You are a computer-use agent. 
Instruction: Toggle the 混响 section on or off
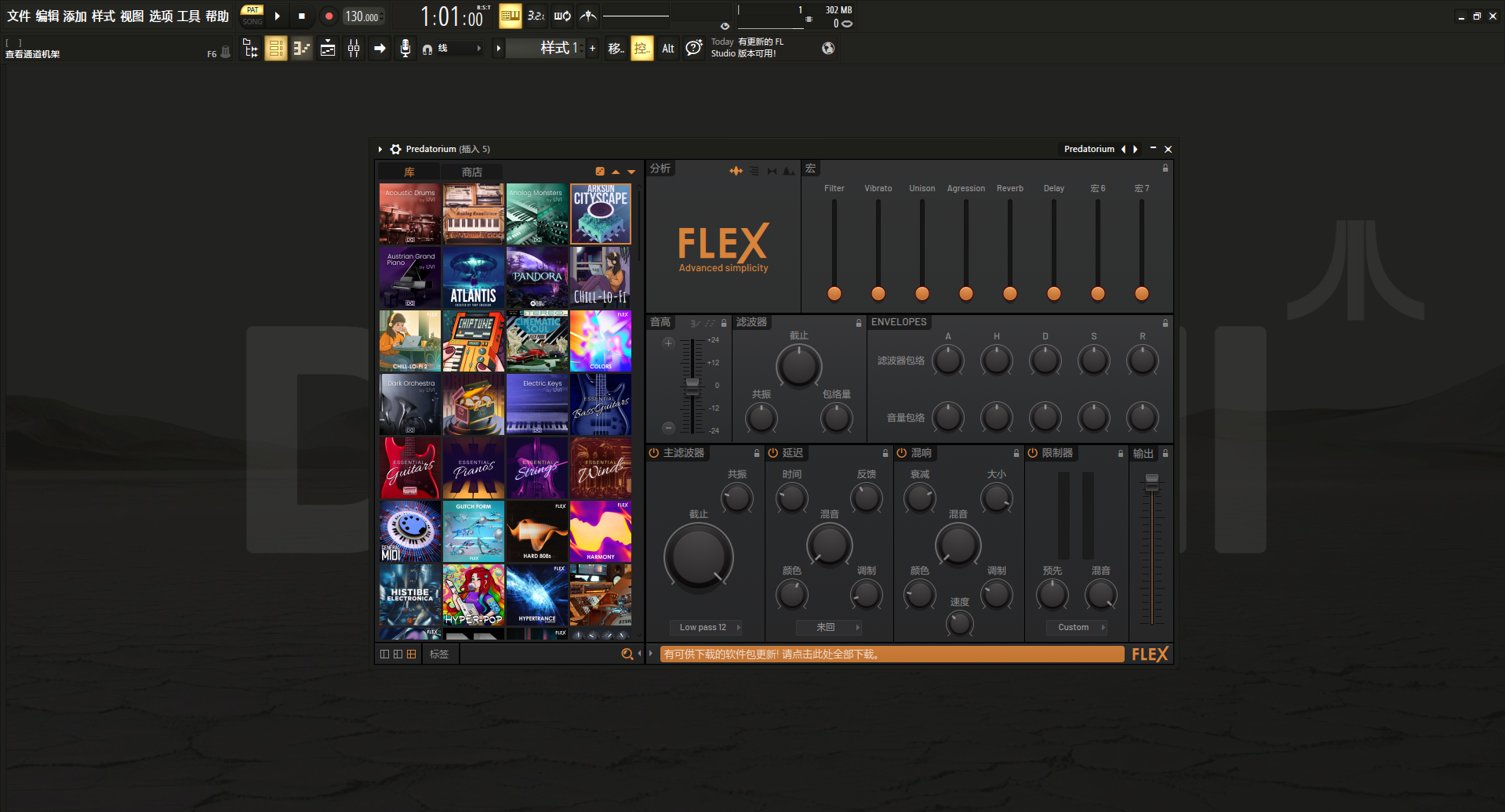(x=900, y=453)
